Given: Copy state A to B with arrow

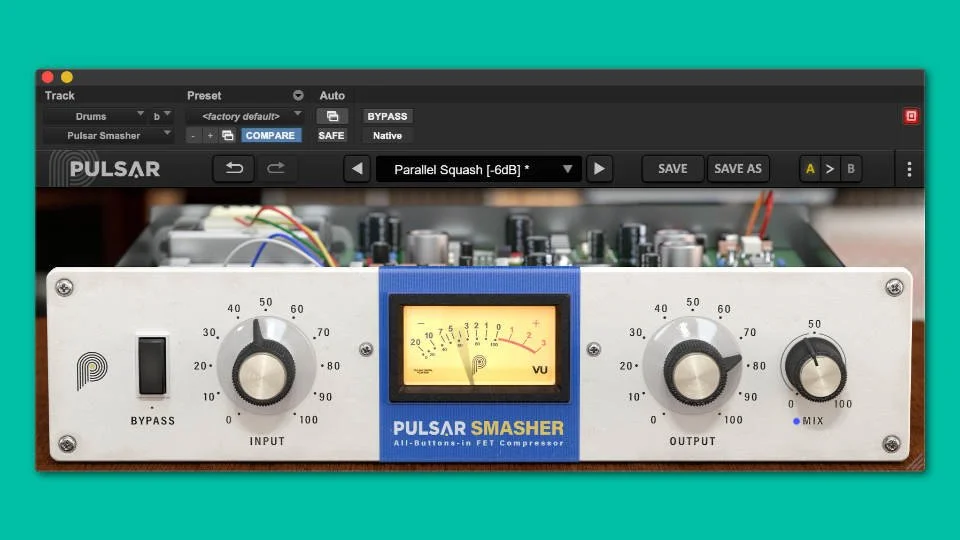Looking at the screenshot, I should click(830, 169).
